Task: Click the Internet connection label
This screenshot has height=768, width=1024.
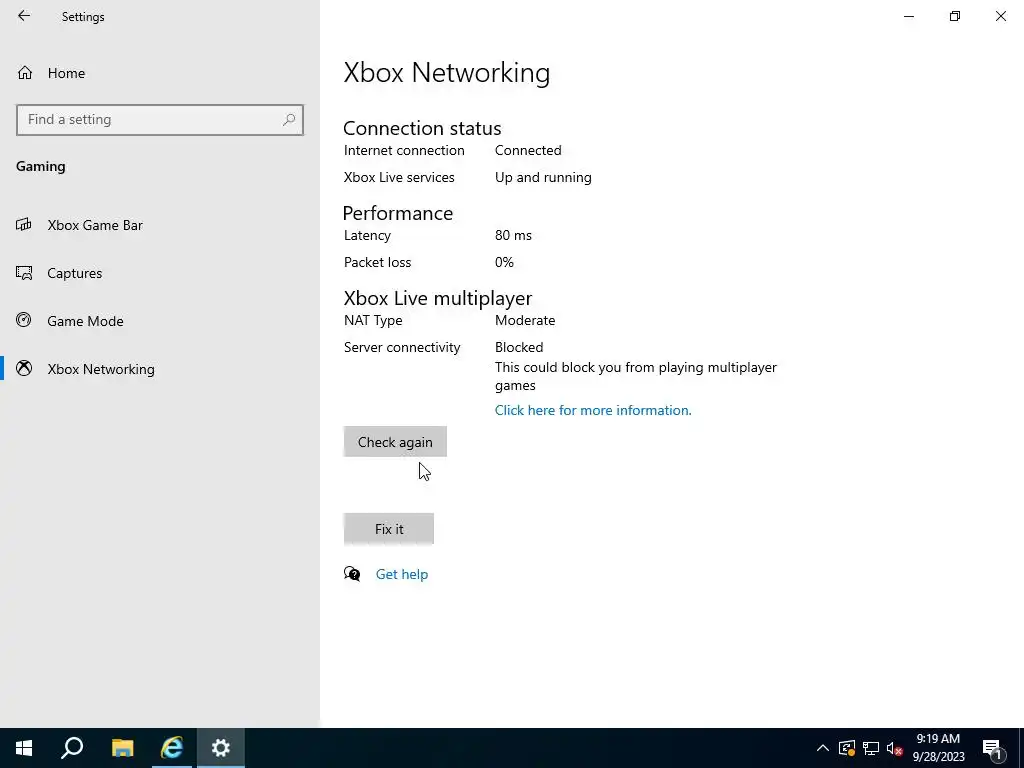Action: coord(404,150)
